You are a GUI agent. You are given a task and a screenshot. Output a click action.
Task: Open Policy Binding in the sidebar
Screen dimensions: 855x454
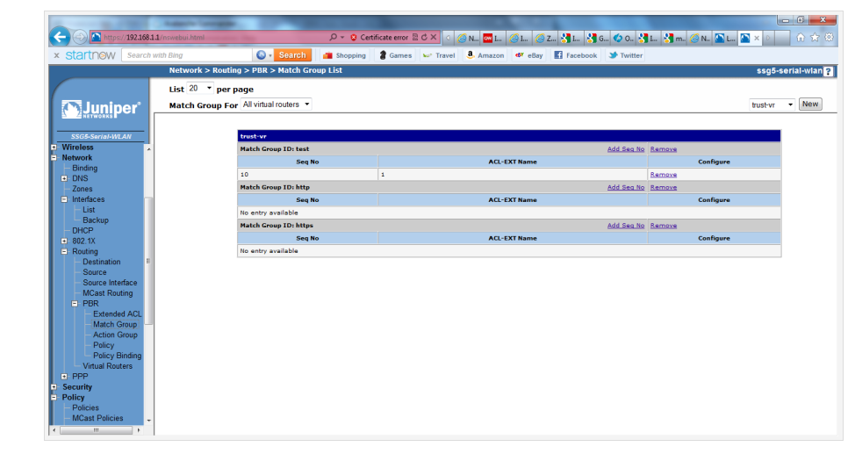[117, 356]
